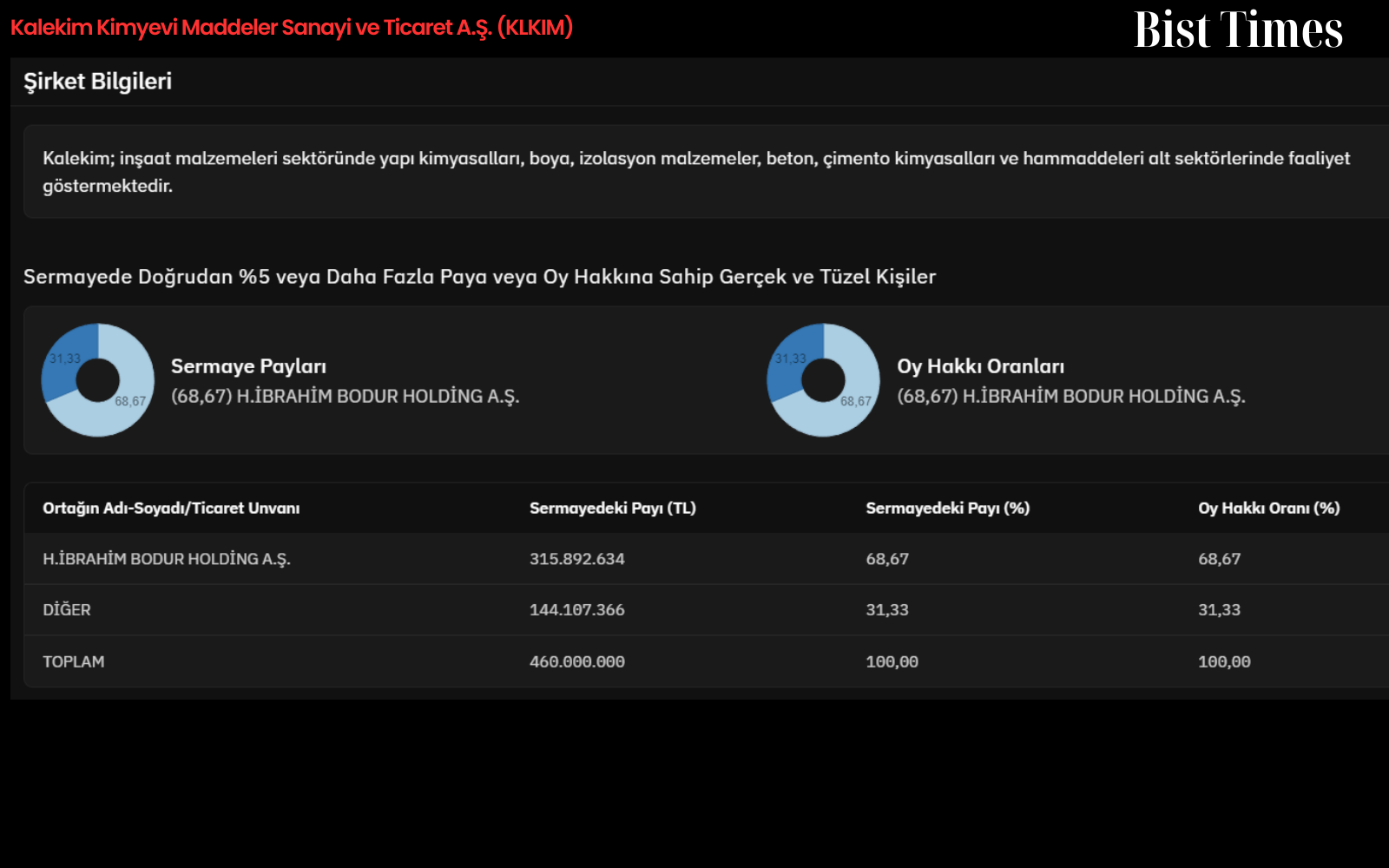This screenshot has height=868, width=1389.
Task: Click the 460.000.000 total capital cell
Action: click(x=577, y=661)
